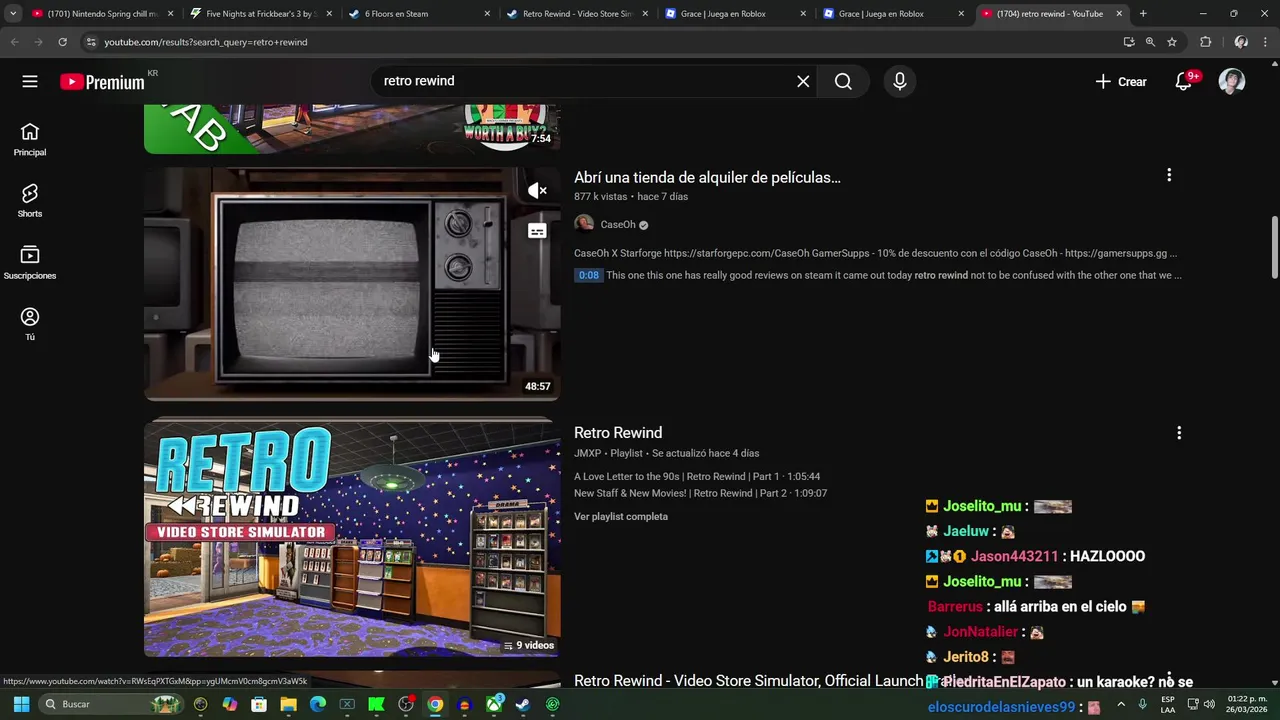This screenshot has width=1280, height=720.
Task: Jump to the 0:08 timestamp chip
Action: (x=588, y=275)
